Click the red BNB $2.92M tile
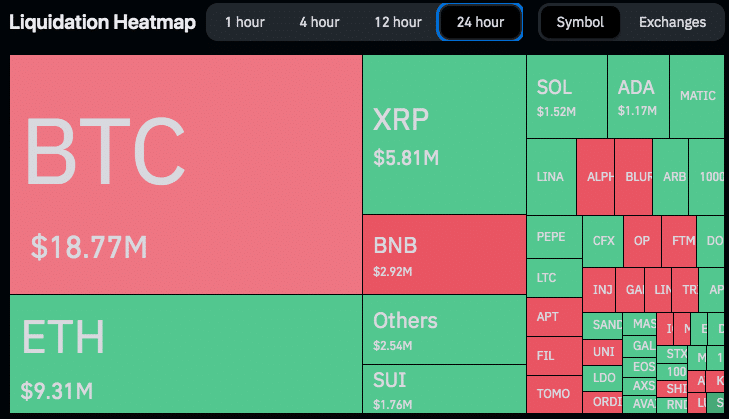 444,255
